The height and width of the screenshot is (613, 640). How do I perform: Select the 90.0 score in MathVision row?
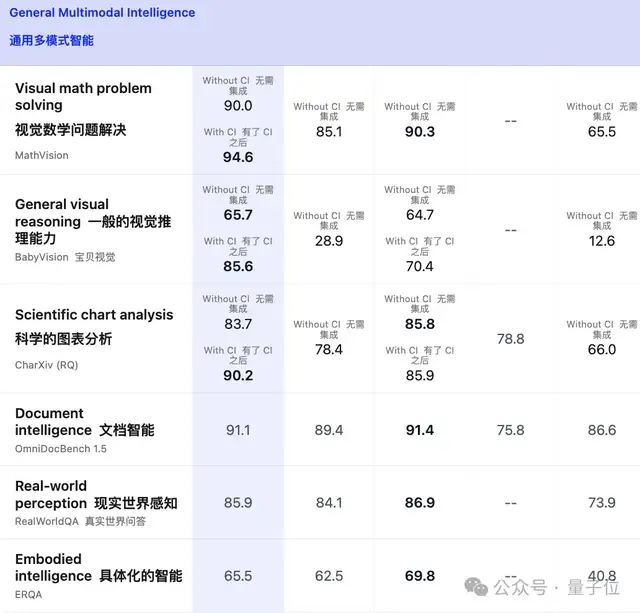pos(238,106)
